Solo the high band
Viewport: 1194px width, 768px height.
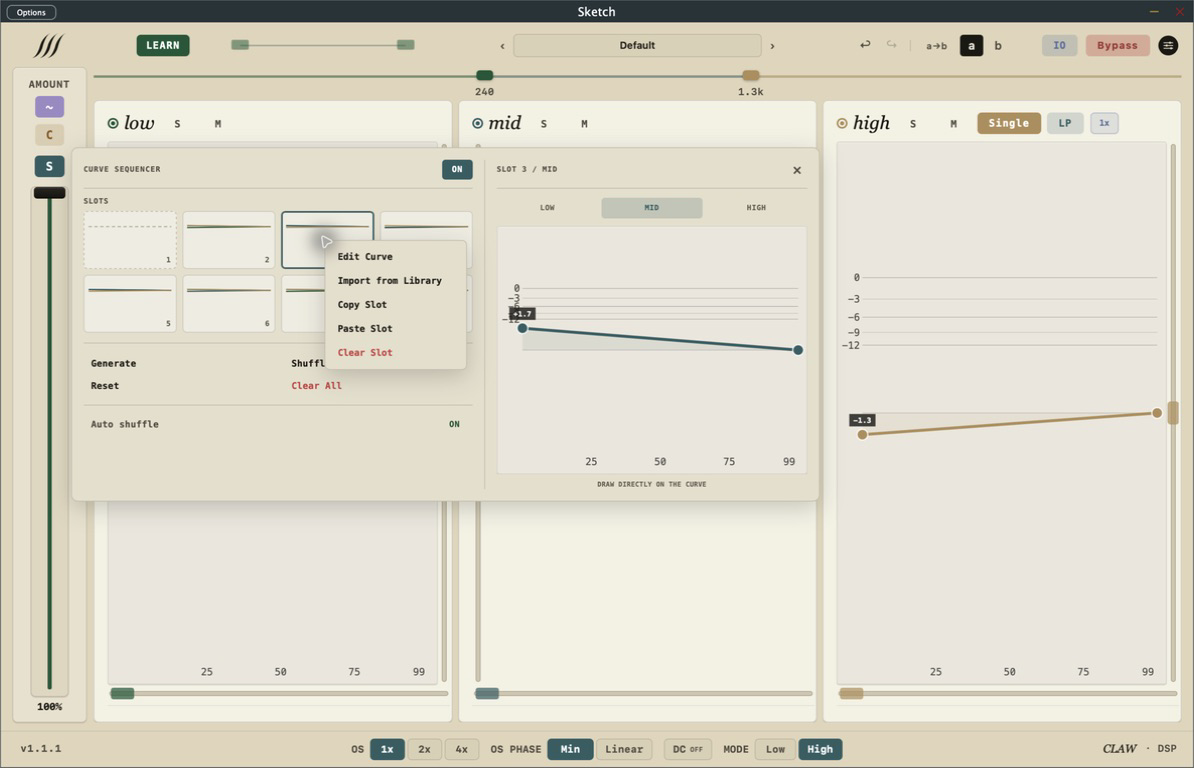tap(913, 123)
